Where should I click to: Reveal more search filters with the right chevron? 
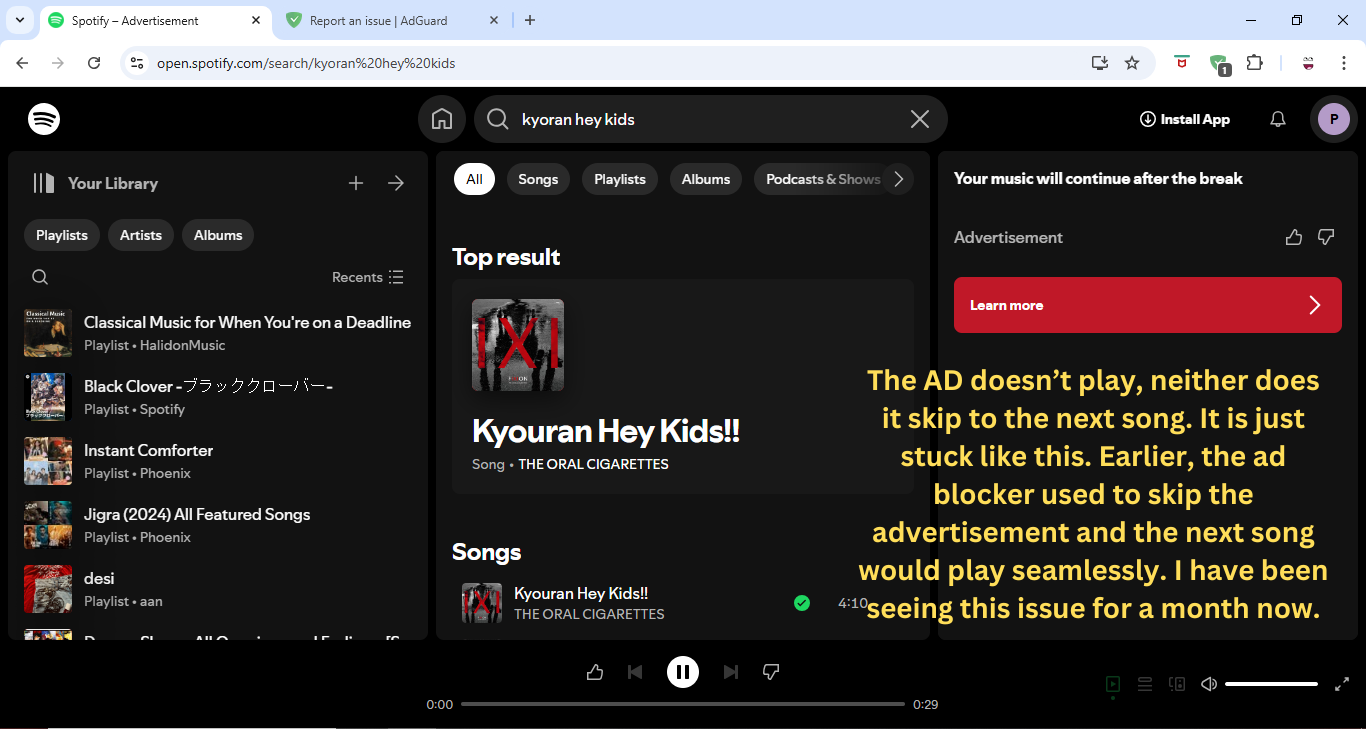pyautogui.click(x=898, y=179)
